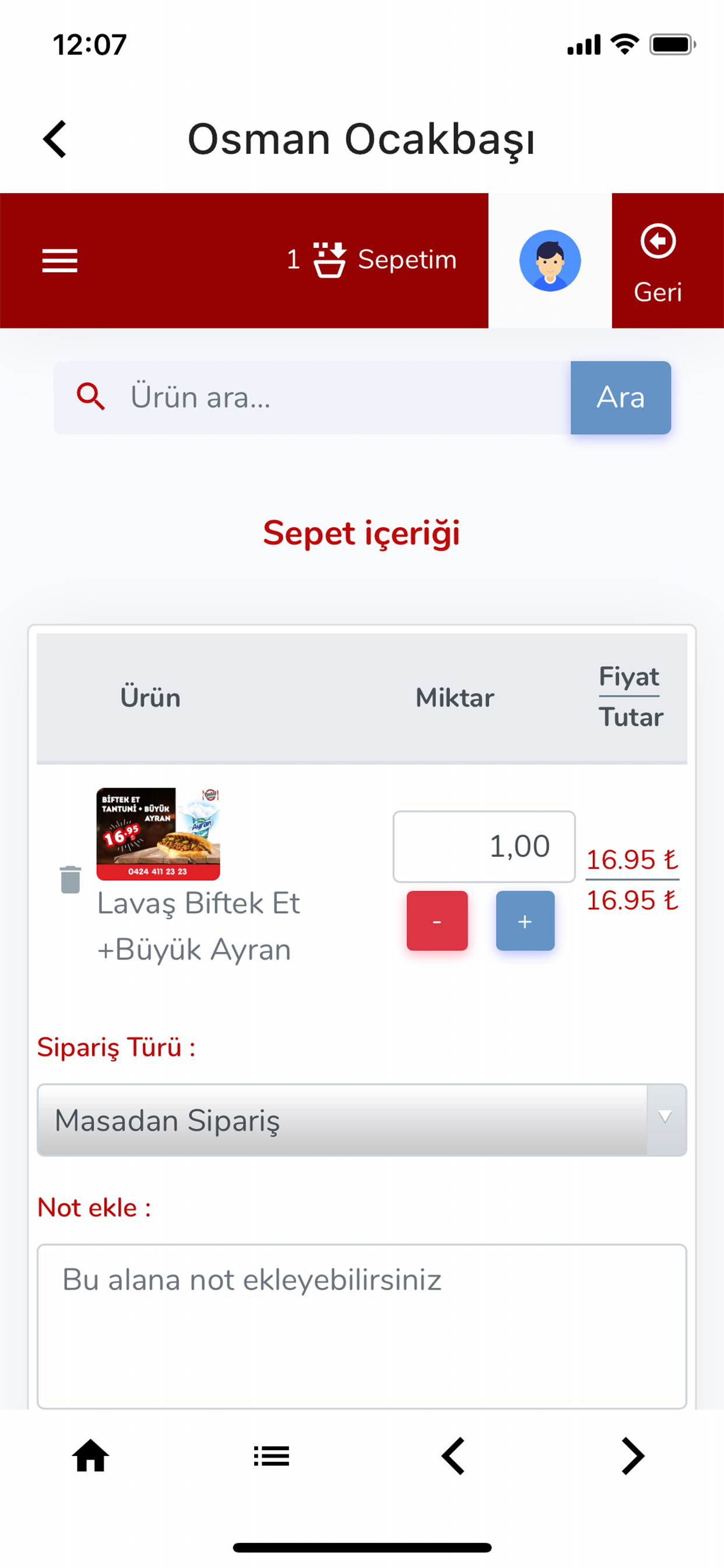Delete item with the trash icon

pyautogui.click(x=71, y=879)
